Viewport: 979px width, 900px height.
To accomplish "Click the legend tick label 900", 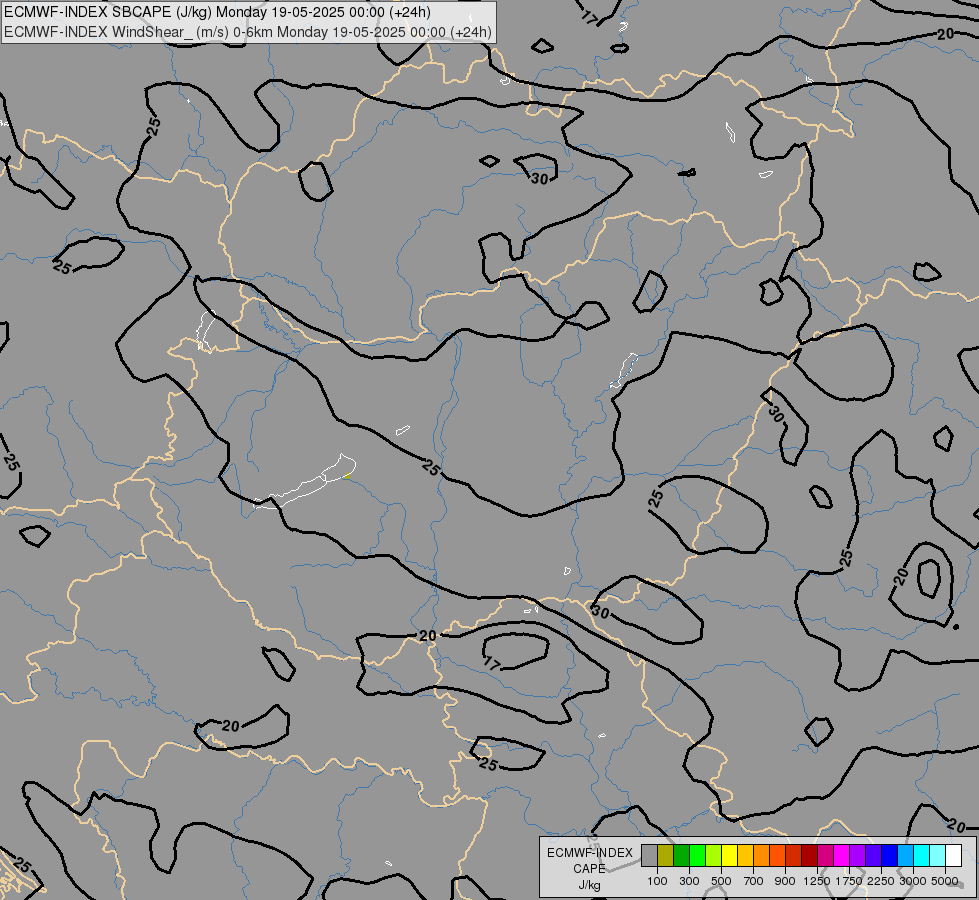I will pyautogui.click(x=785, y=881).
